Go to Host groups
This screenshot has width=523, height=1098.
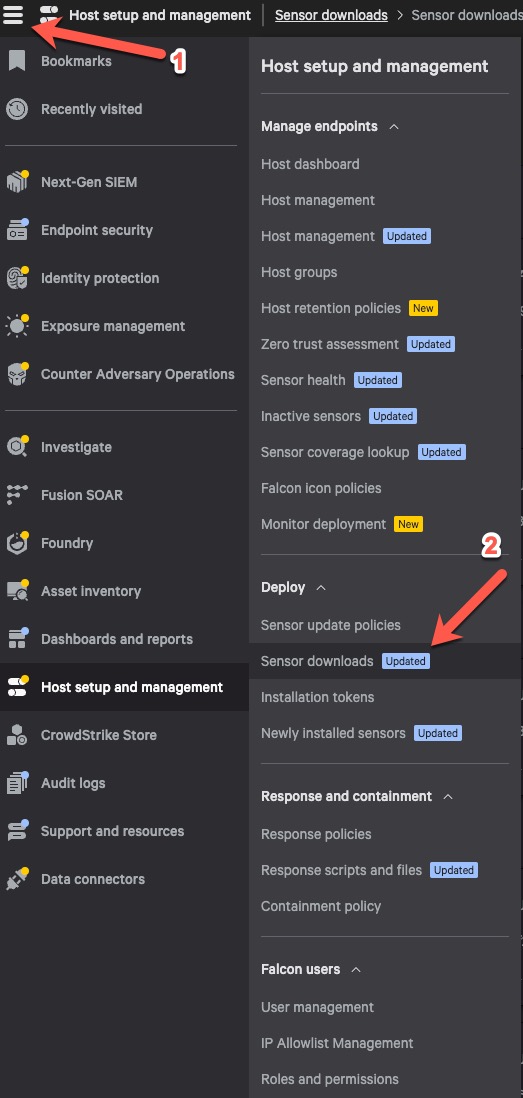point(299,272)
